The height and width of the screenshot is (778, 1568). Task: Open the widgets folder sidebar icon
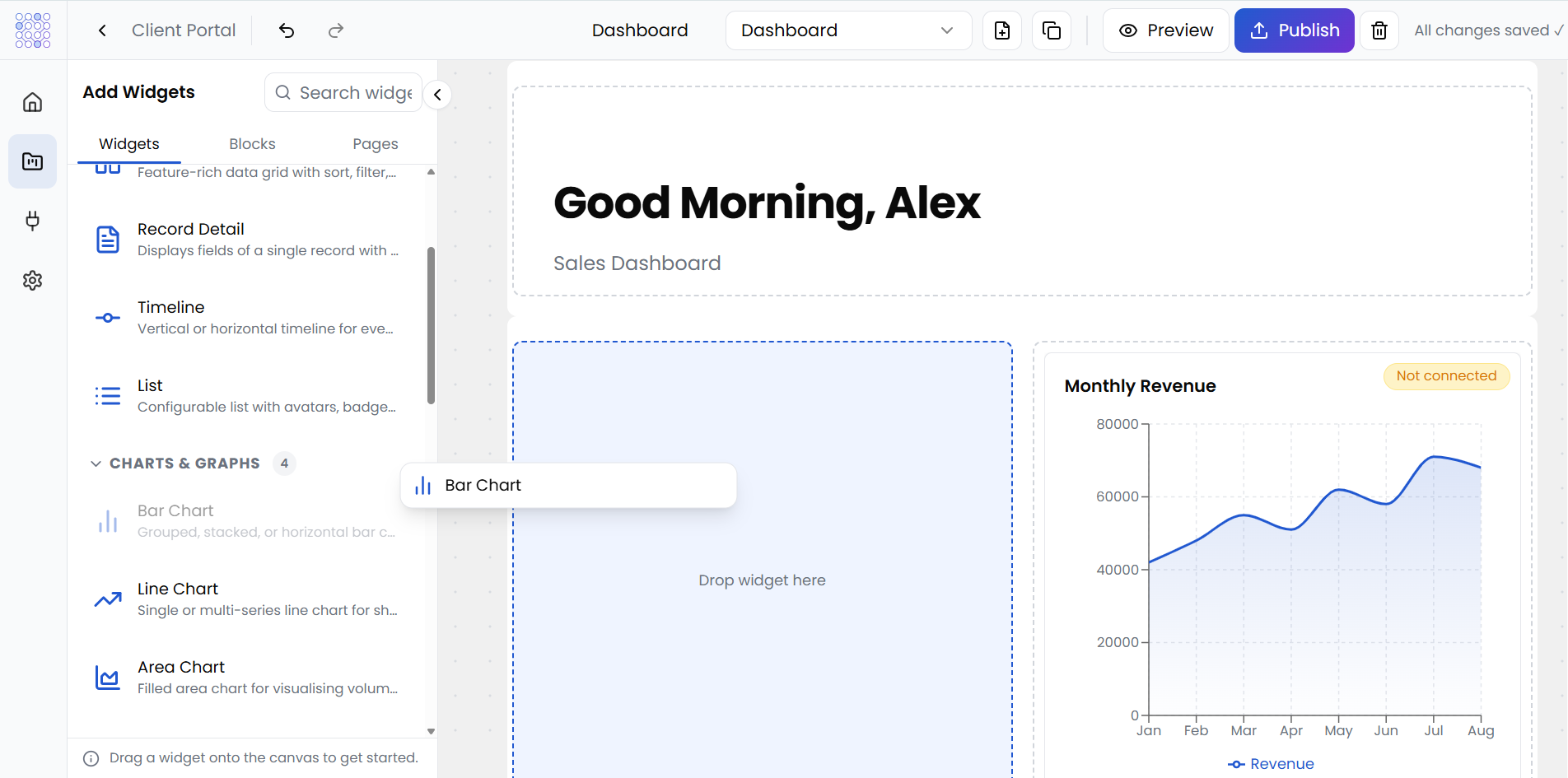point(33,161)
